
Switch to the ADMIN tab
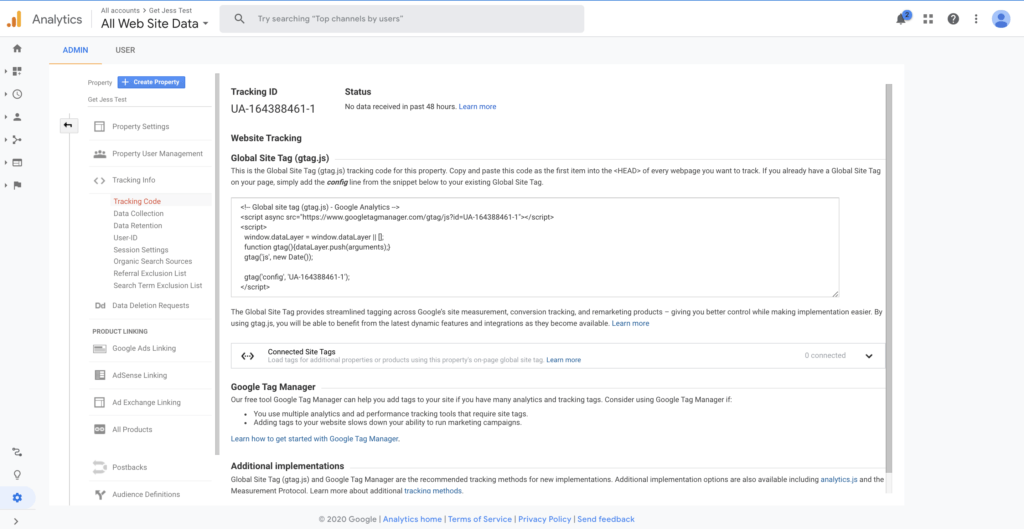[75, 50]
